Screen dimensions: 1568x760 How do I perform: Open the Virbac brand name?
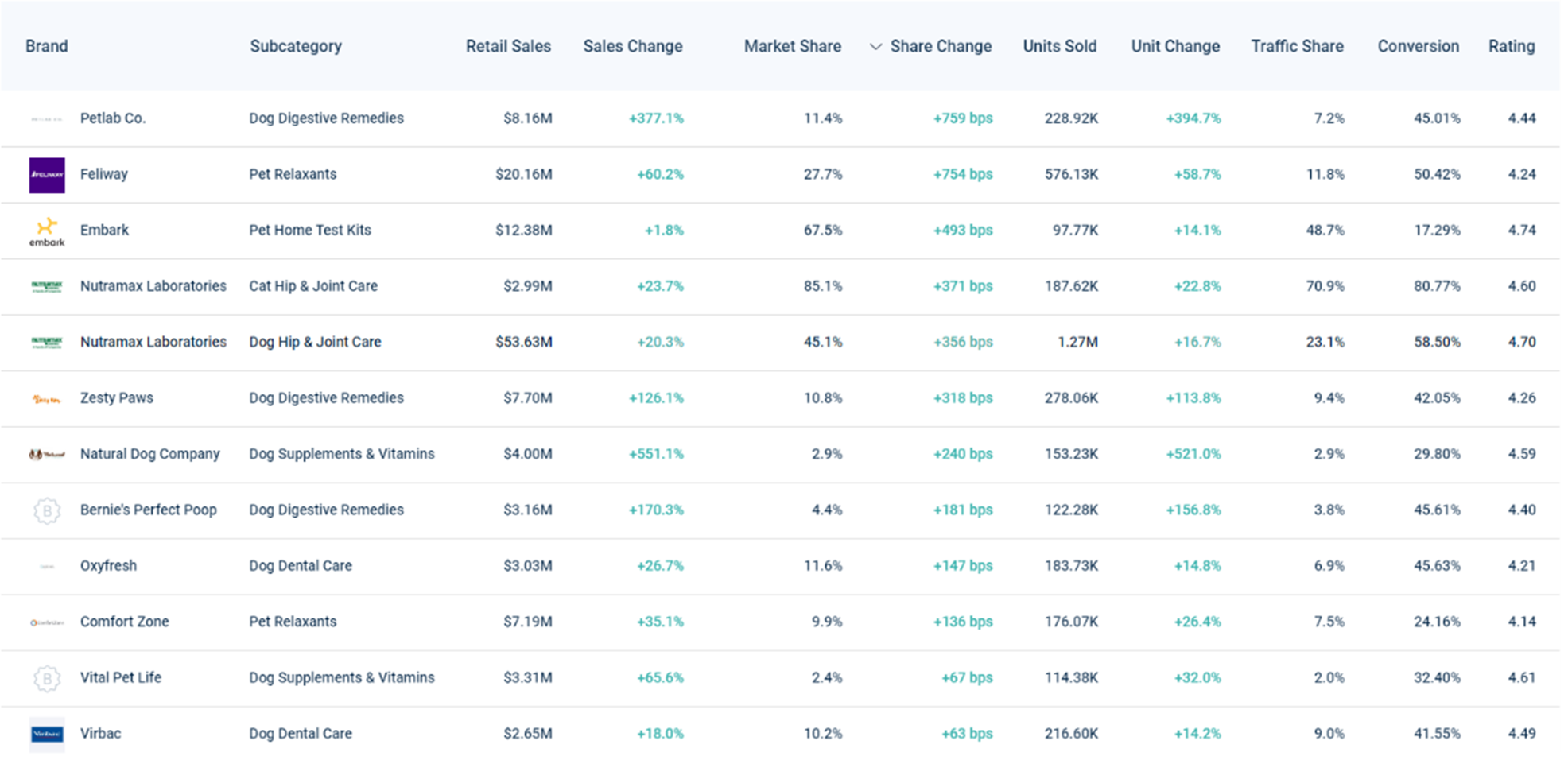101,734
